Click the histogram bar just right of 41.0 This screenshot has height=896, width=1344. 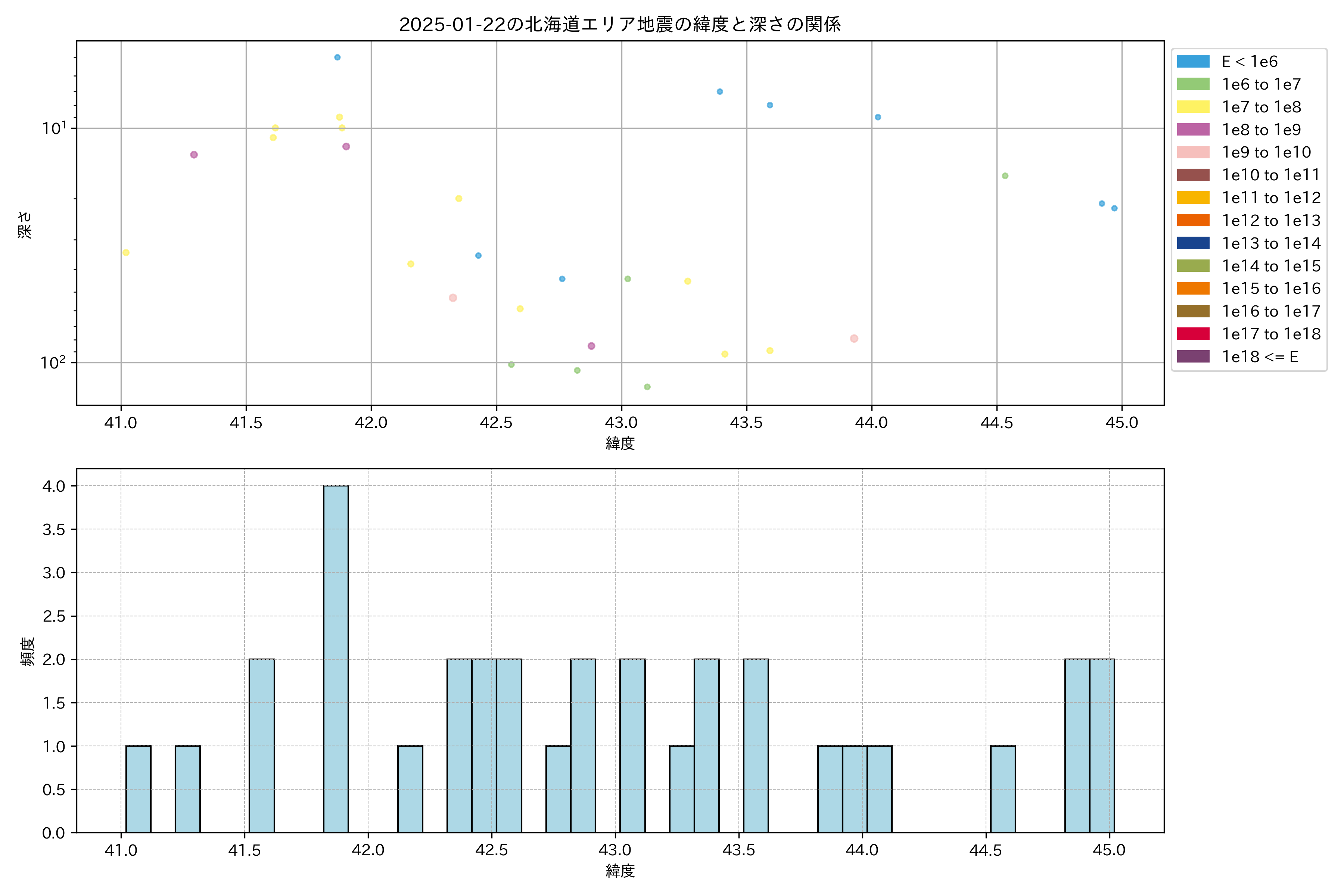coord(138,788)
